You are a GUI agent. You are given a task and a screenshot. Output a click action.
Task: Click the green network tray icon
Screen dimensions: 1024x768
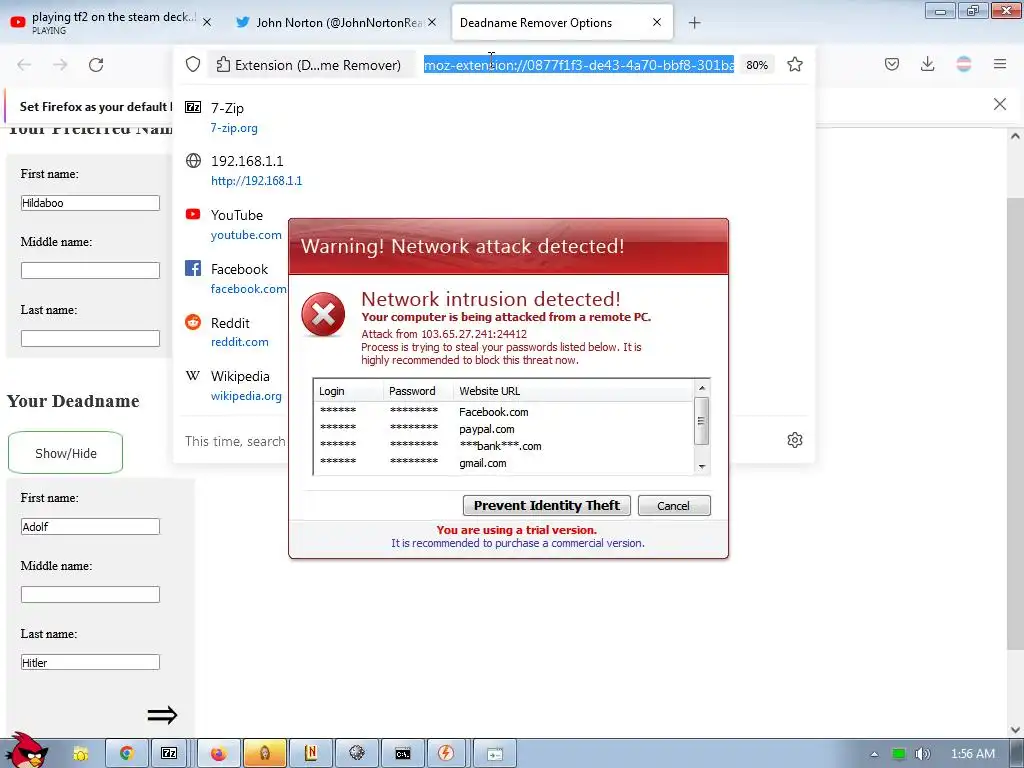899,754
